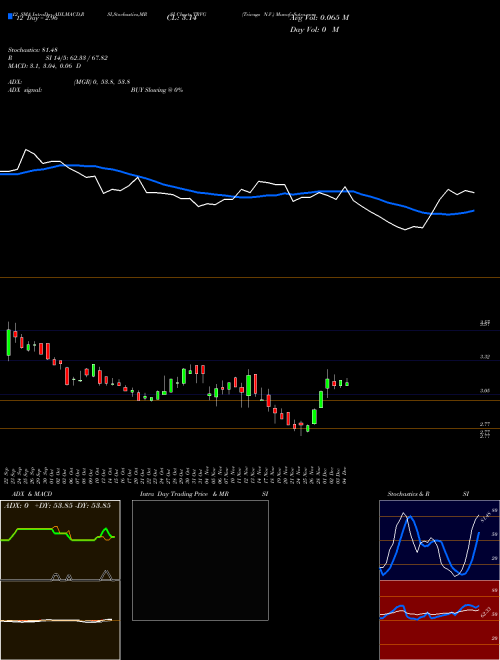Viewport: 500px width, 660px height.
Task: Click the 'Day Vol: 0 M' label
Action: 314,30
